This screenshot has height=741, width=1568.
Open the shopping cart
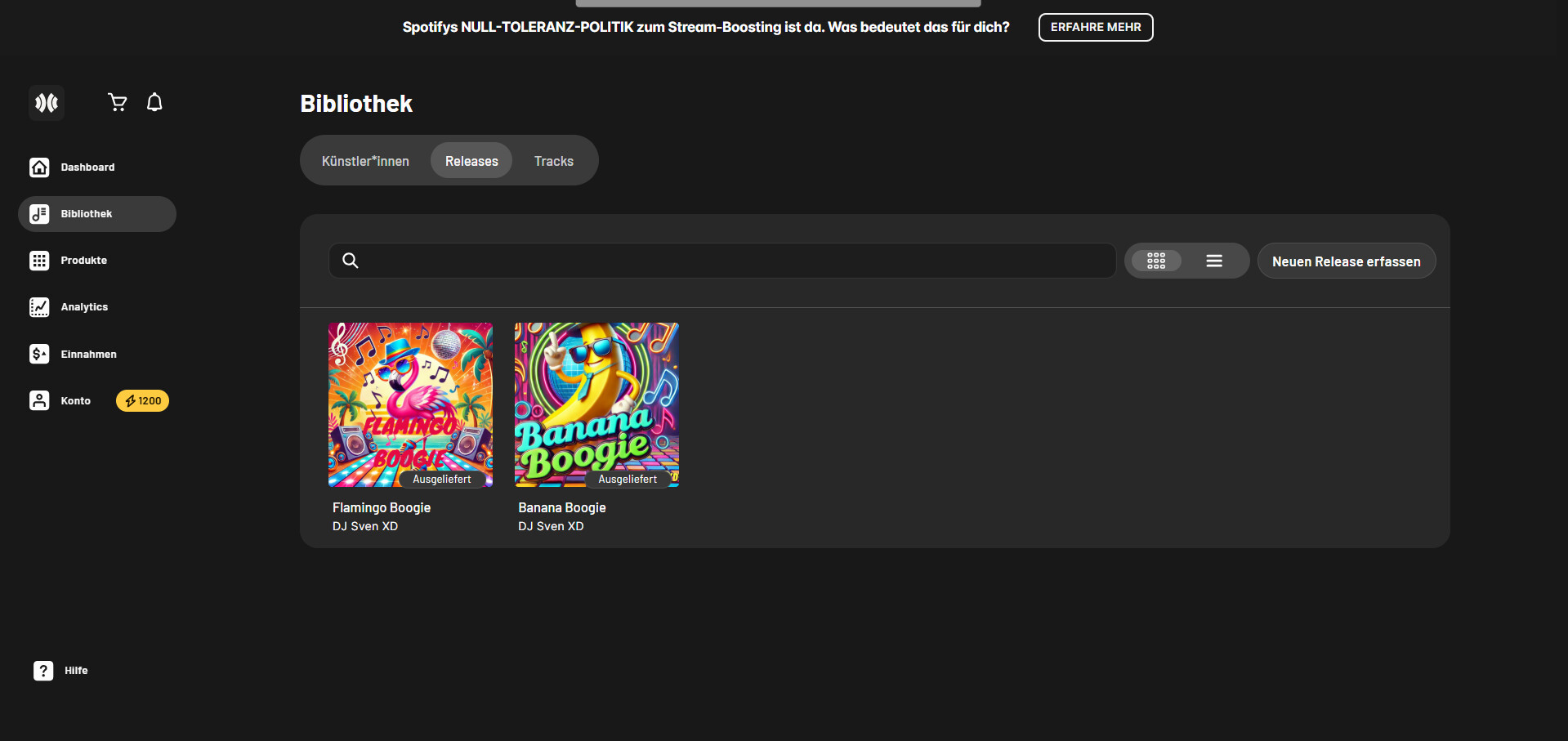pos(118,102)
